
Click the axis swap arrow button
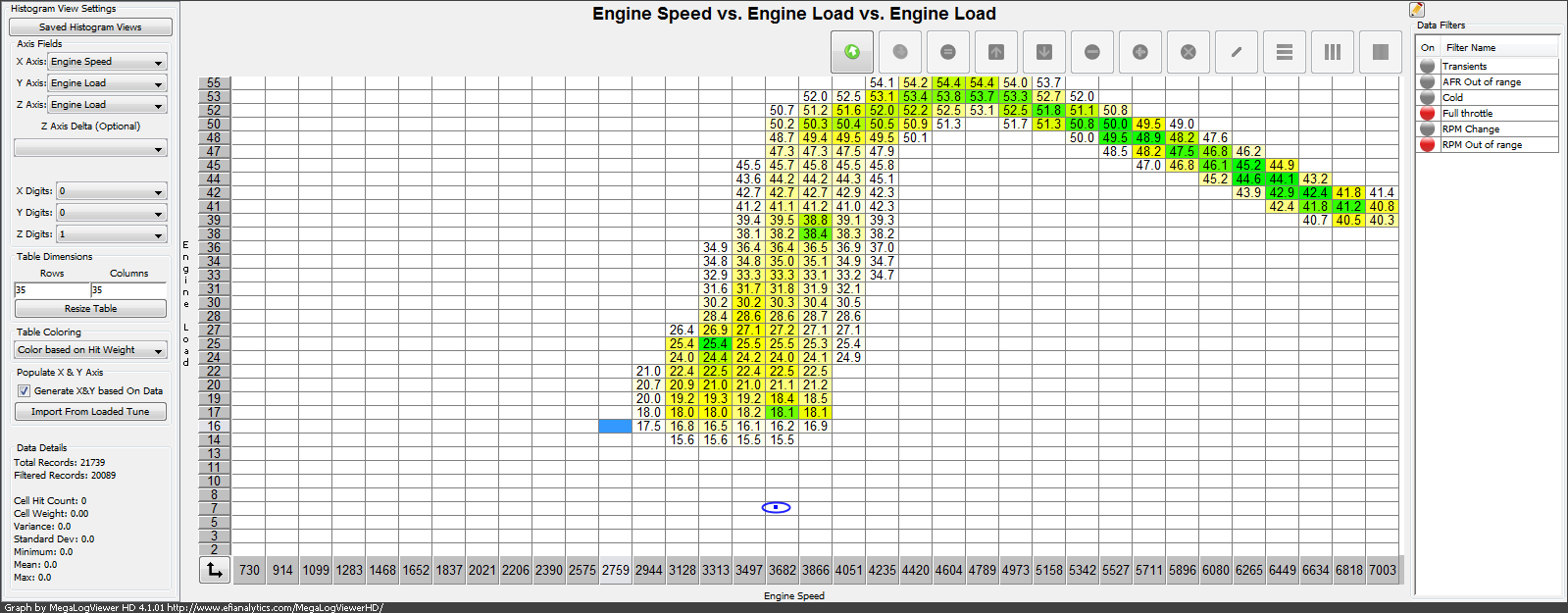coord(214,569)
